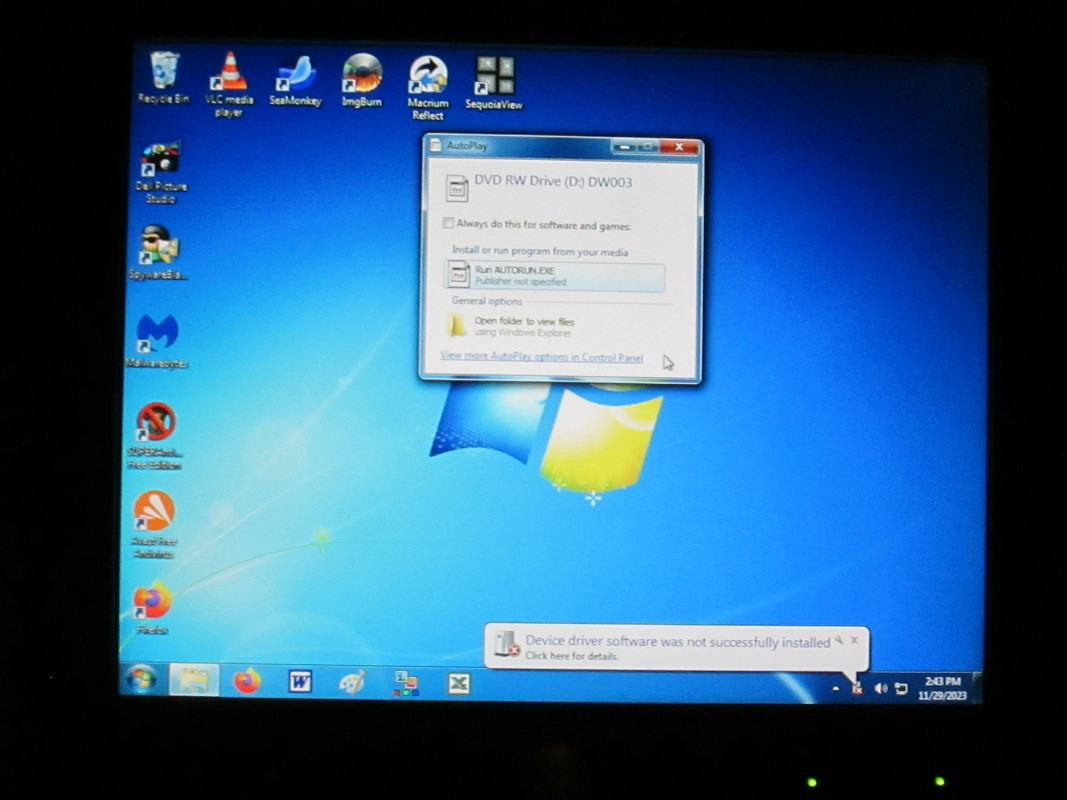Image resolution: width=1067 pixels, height=800 pixels.
Task: Open Macrium Reflect shortcut
Action: click(427, 88)
